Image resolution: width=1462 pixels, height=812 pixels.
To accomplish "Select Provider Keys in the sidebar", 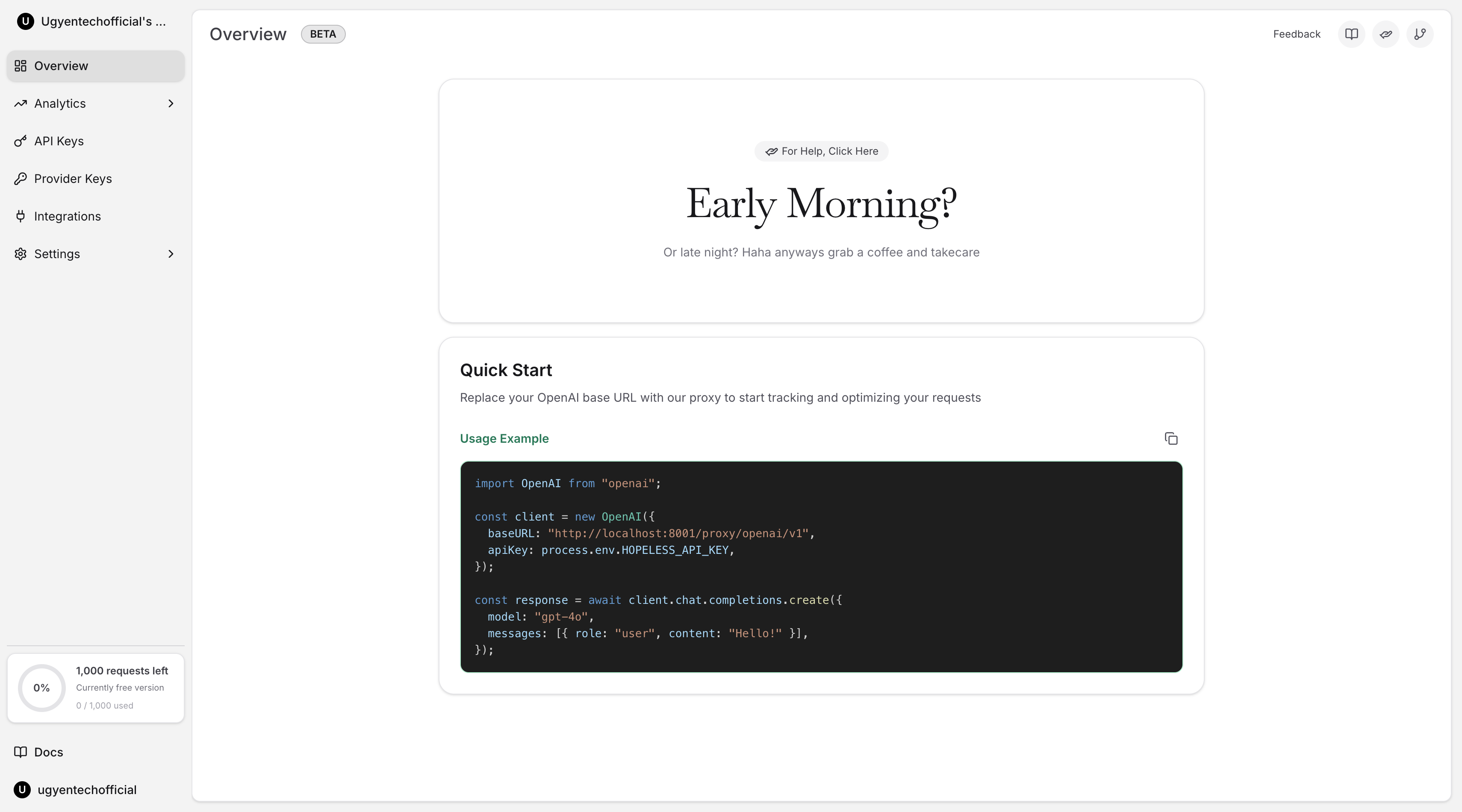I will (x=73, y=178).
